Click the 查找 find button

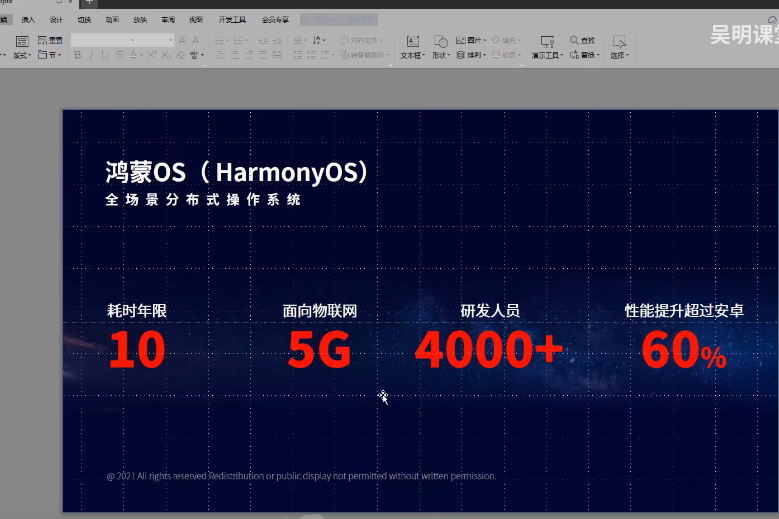[582, 40]
